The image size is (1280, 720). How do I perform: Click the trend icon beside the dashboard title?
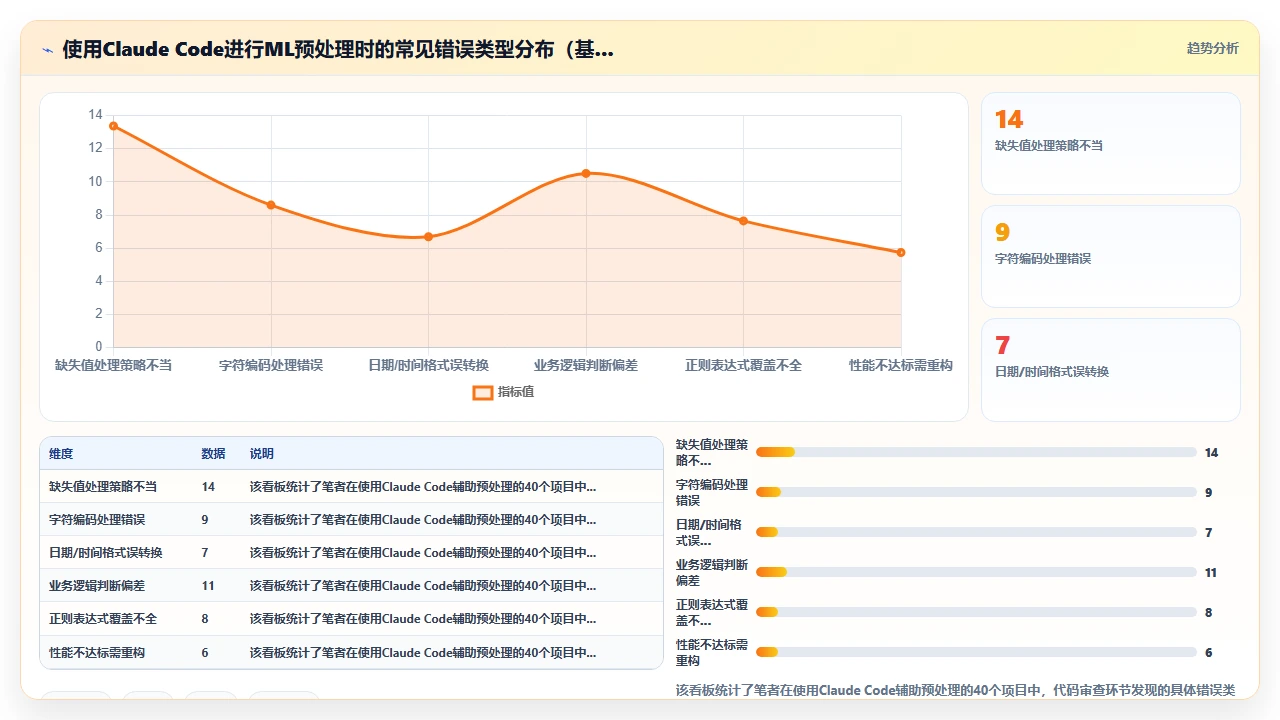pyautogui.click(x=47, y=50)
